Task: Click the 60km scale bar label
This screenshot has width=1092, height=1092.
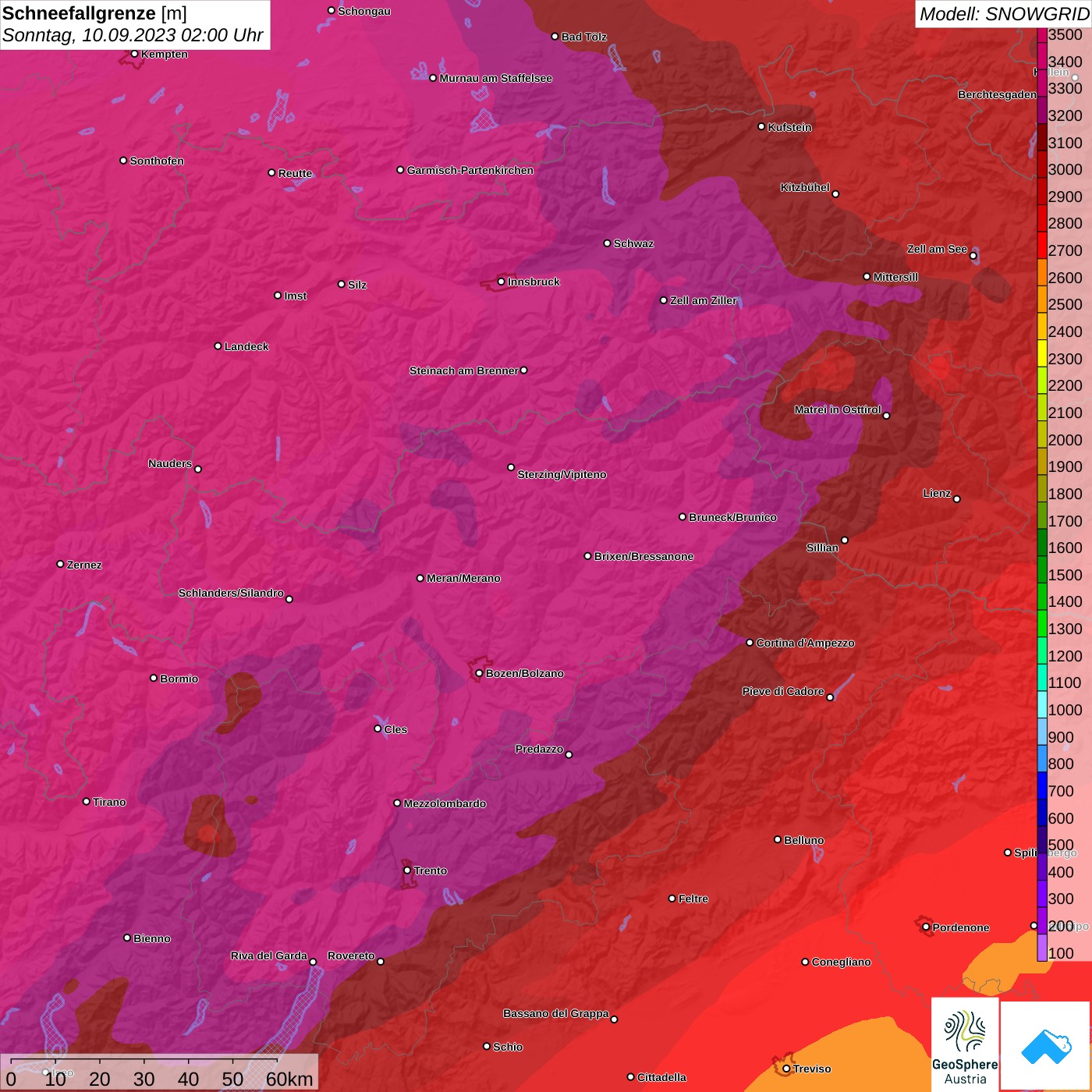Action: 289,1079
